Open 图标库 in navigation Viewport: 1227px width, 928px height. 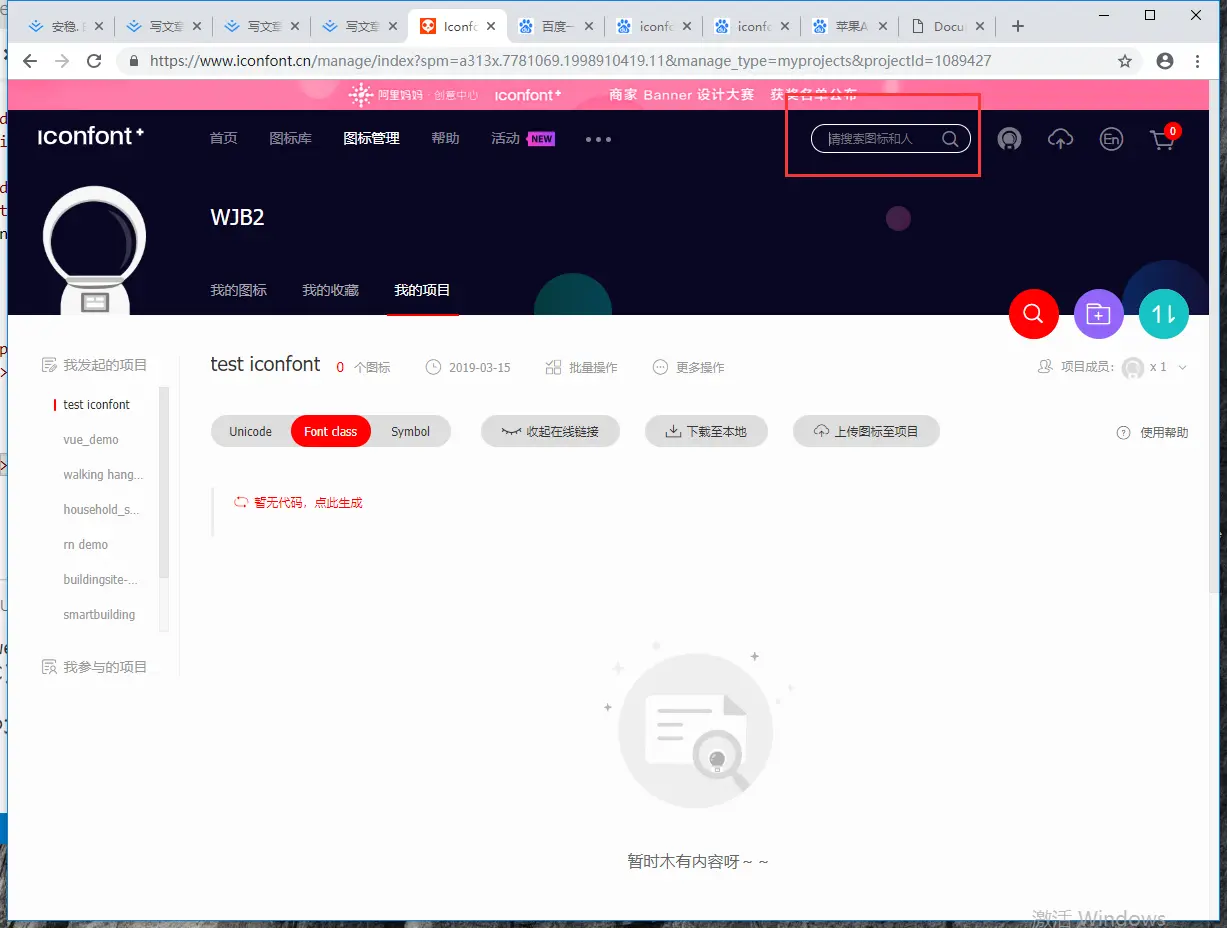[x=290, y=139]
